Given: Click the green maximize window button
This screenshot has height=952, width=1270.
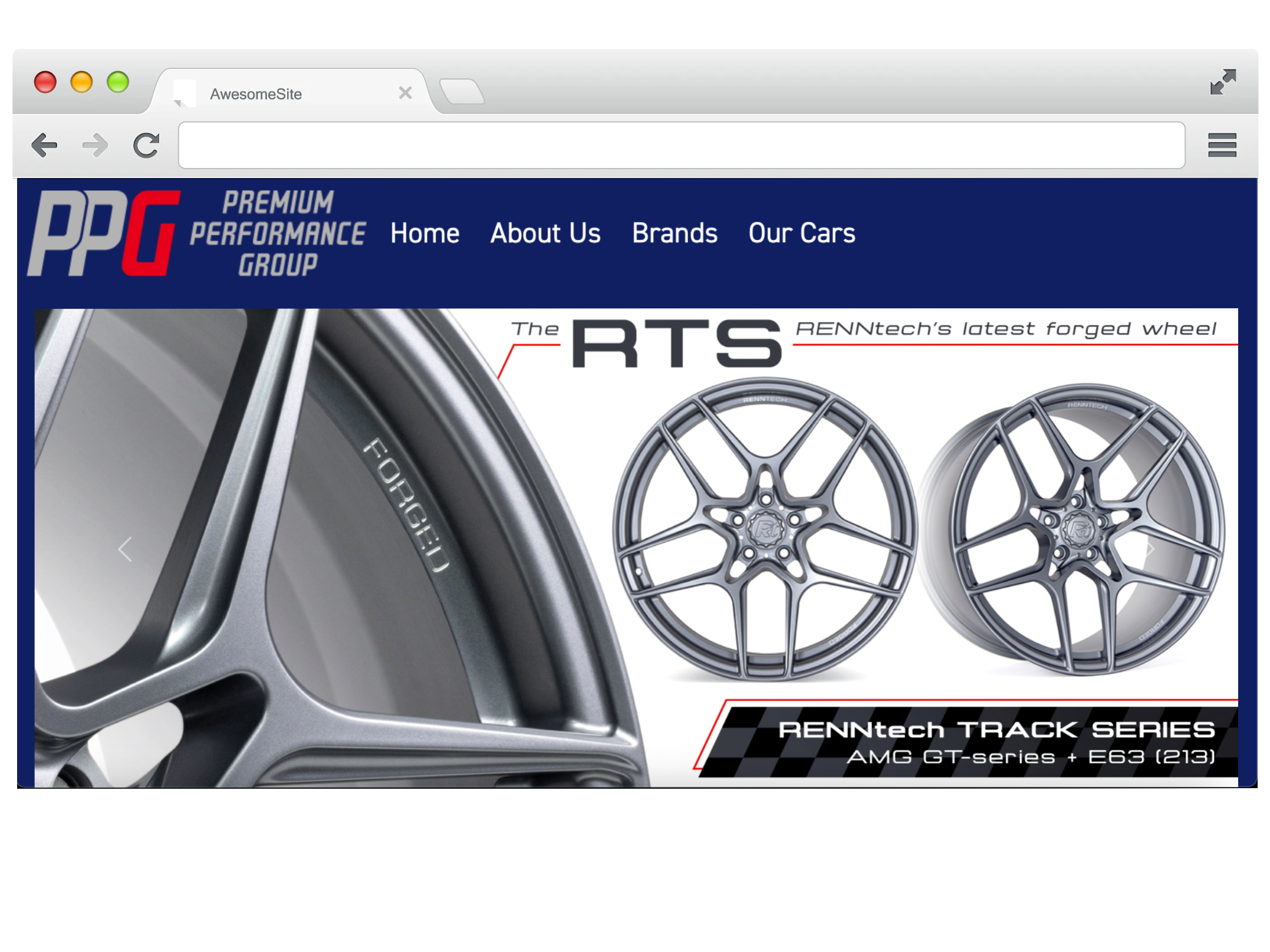Looking at the screenshot, I should (x=118, y=81).
